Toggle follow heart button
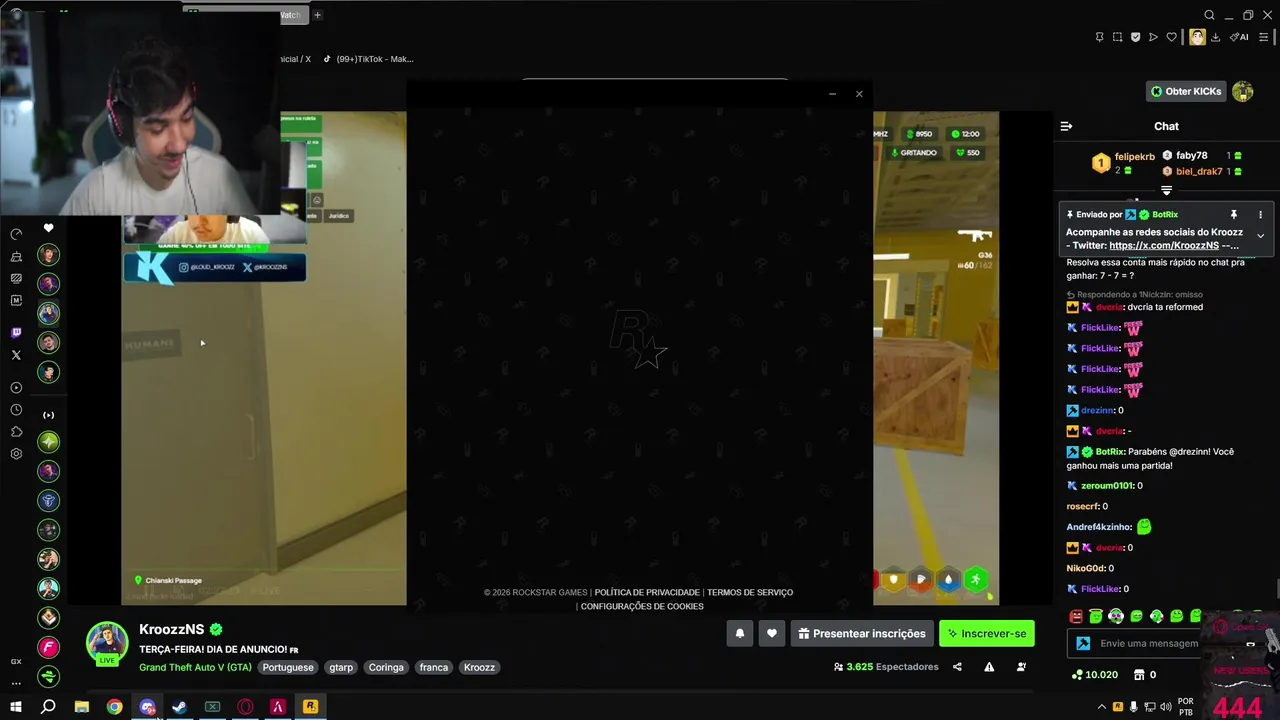Screen dimensions: 1280x720 (x=772, y=633)
